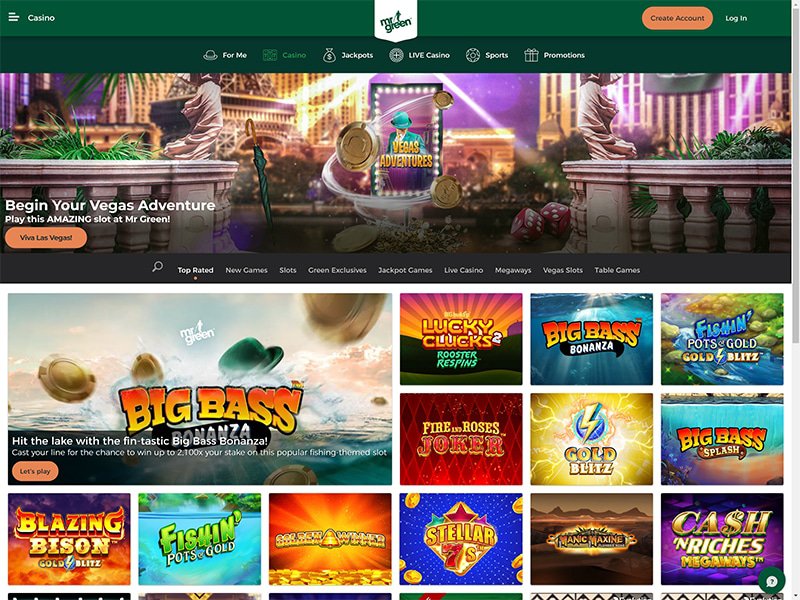Click the Log In link
This screenshot has height=600, width=800.
pyautogui.click(x=736, y=18)
